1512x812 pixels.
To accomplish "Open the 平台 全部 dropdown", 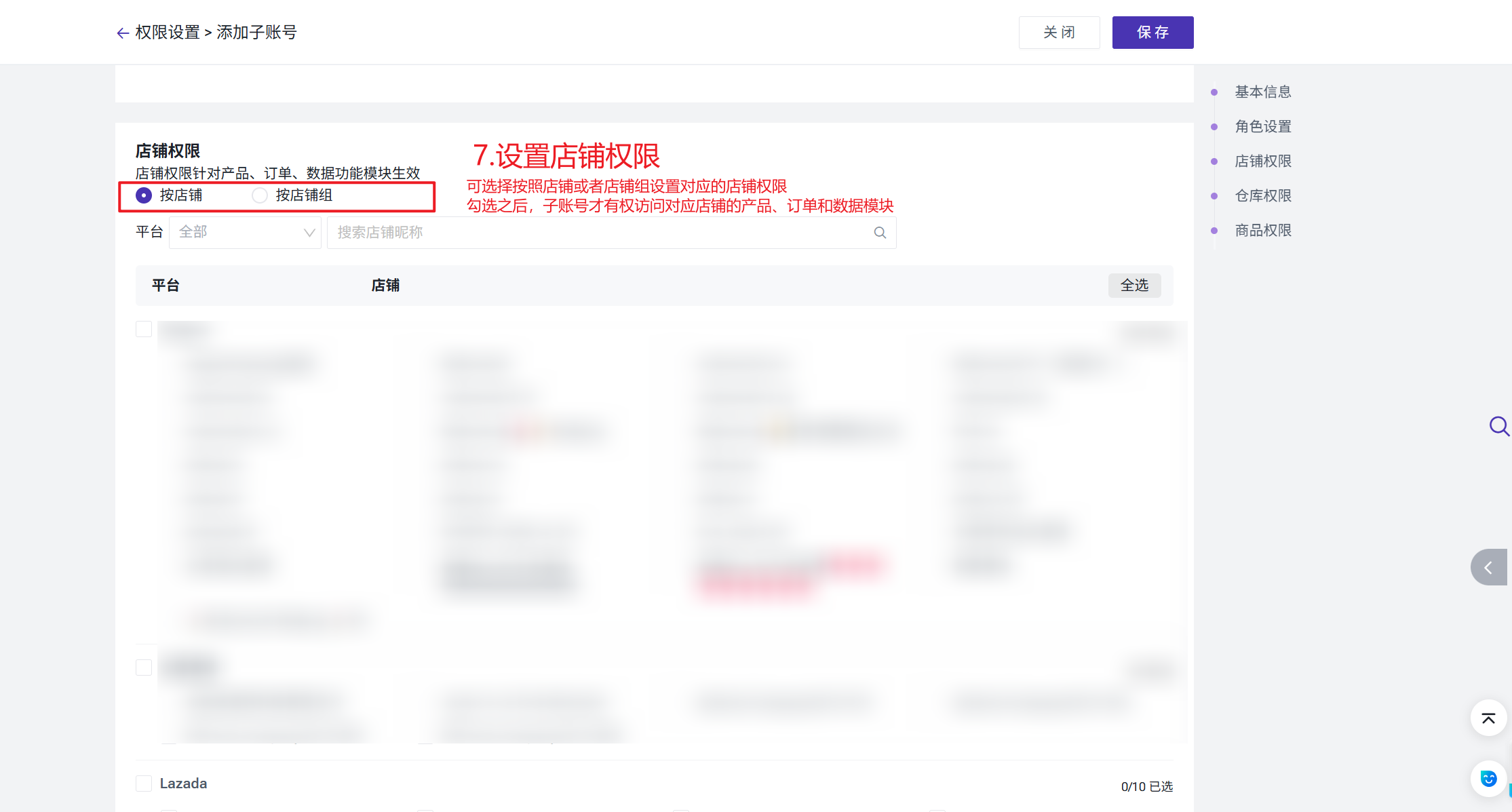I will (245, 233).
